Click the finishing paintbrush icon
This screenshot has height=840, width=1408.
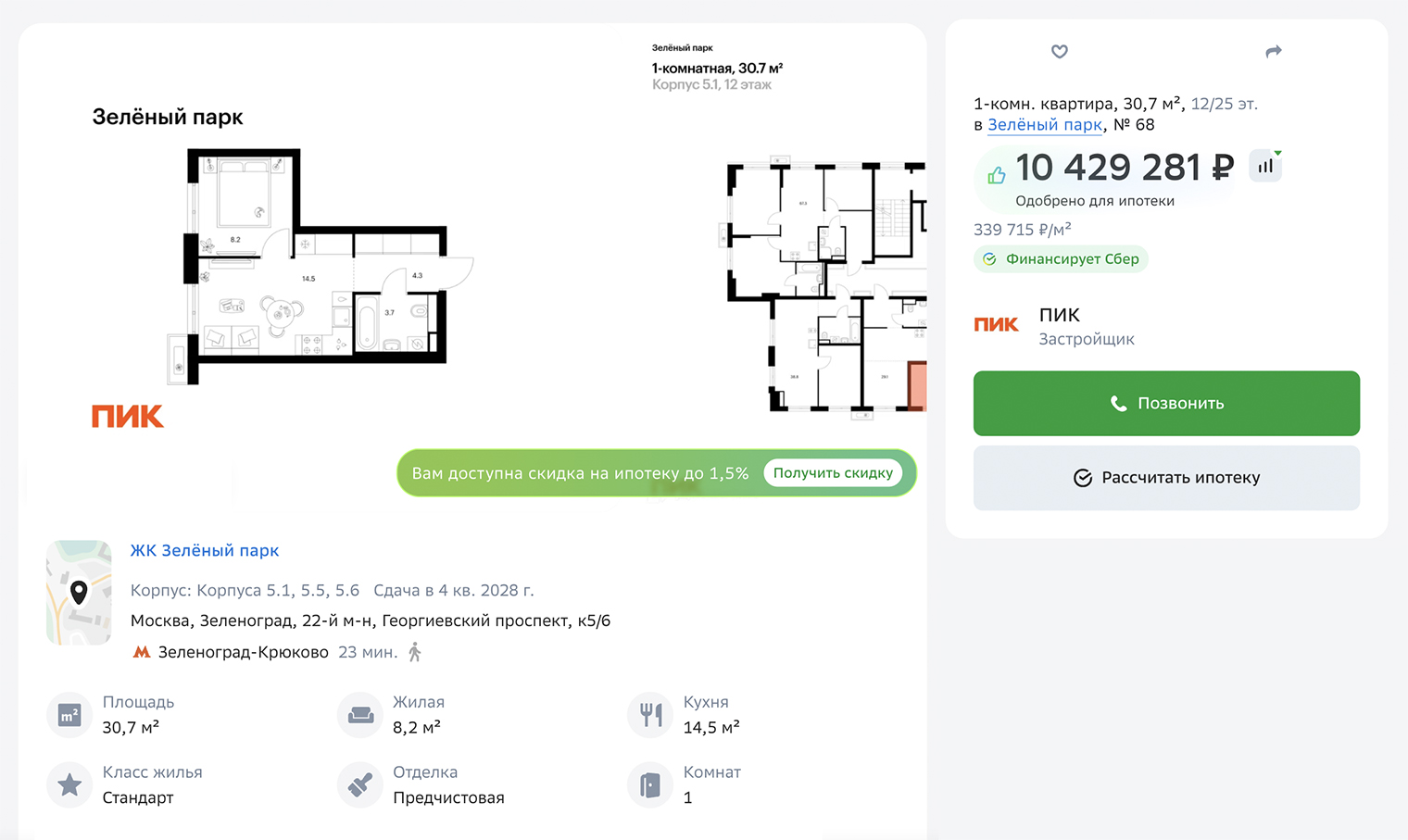(359, 785)
